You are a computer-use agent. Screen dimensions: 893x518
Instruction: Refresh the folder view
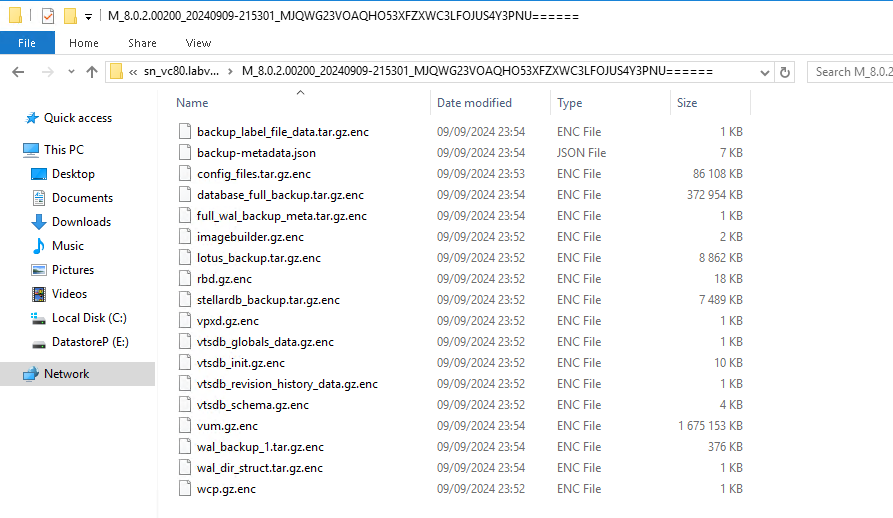tap(785, 72)
